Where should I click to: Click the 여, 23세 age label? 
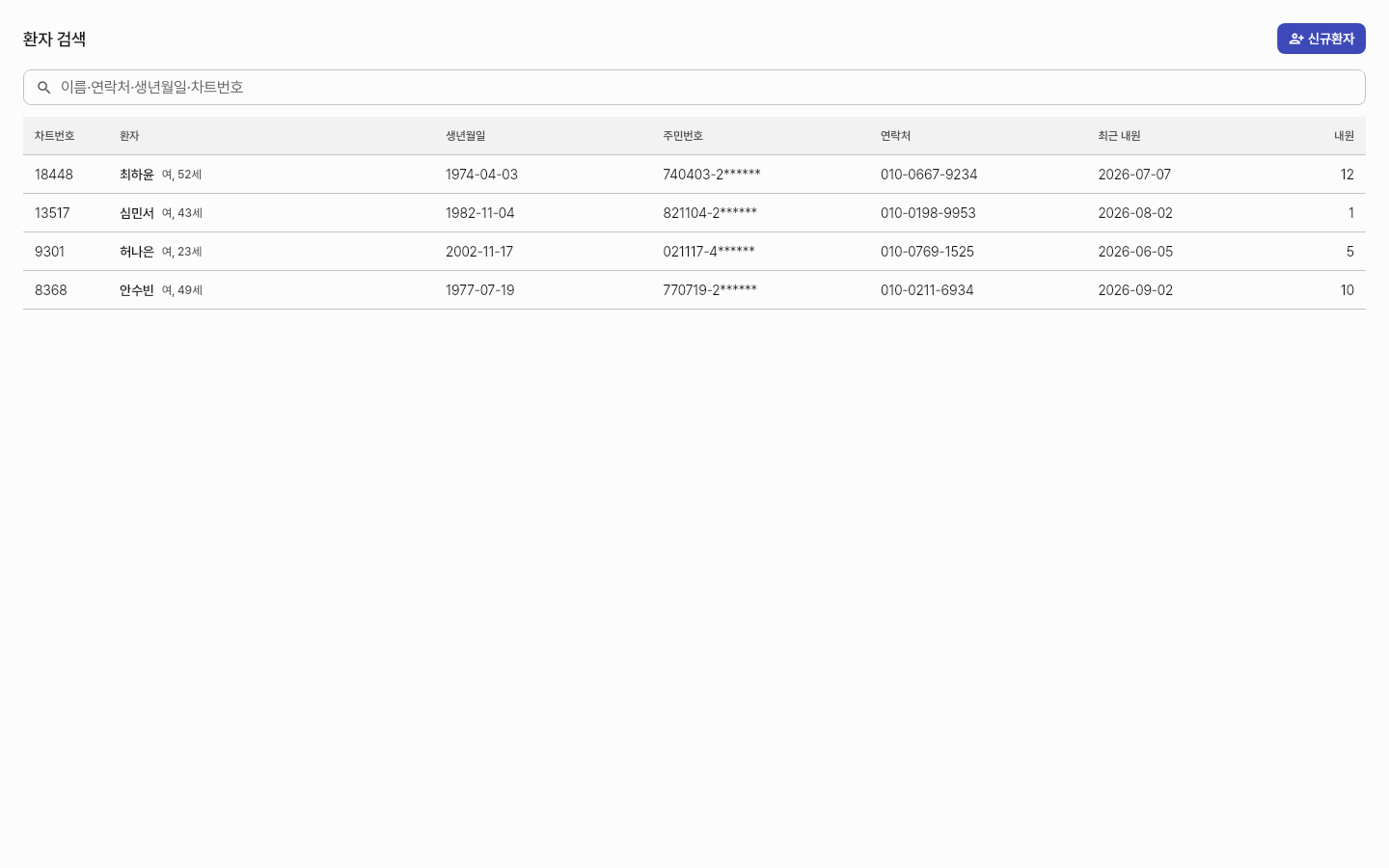(x=182, y=252)
